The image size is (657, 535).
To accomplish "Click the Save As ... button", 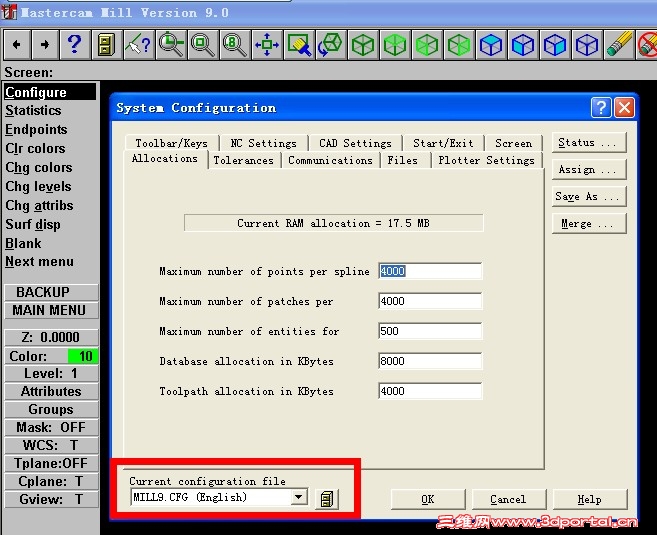I will click(589, 196).
